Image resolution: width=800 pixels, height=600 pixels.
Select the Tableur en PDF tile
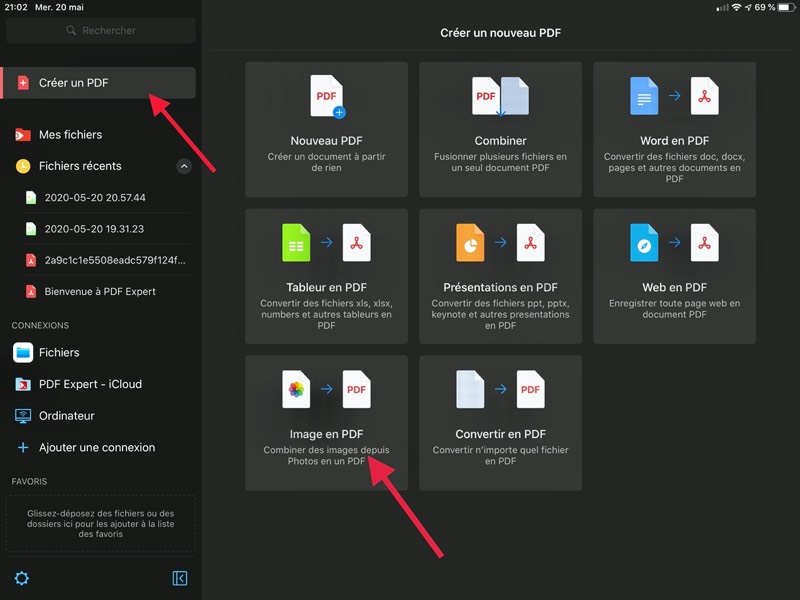coord(326,275)
